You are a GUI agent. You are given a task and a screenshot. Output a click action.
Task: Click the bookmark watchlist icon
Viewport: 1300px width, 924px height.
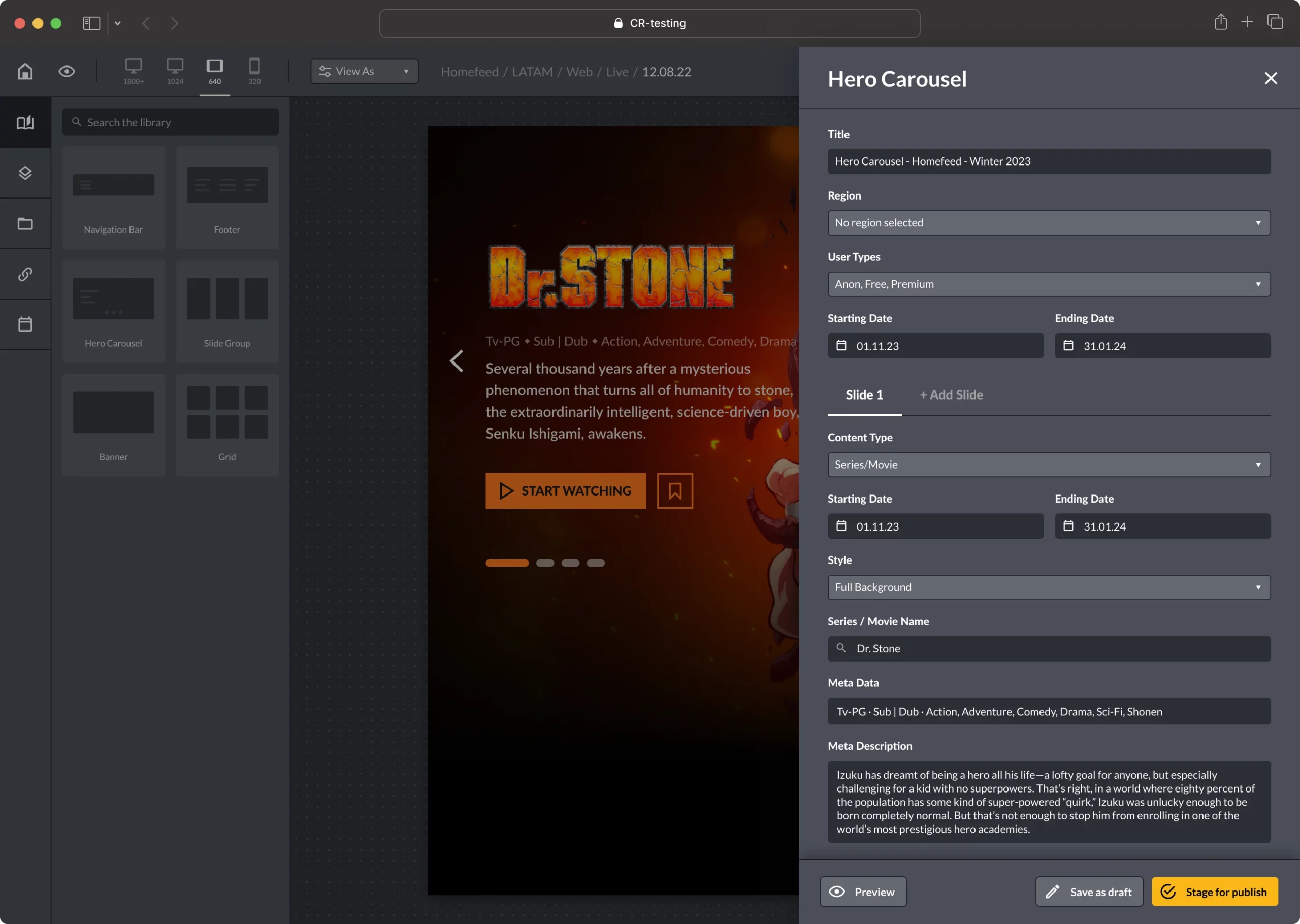[675, 490]
